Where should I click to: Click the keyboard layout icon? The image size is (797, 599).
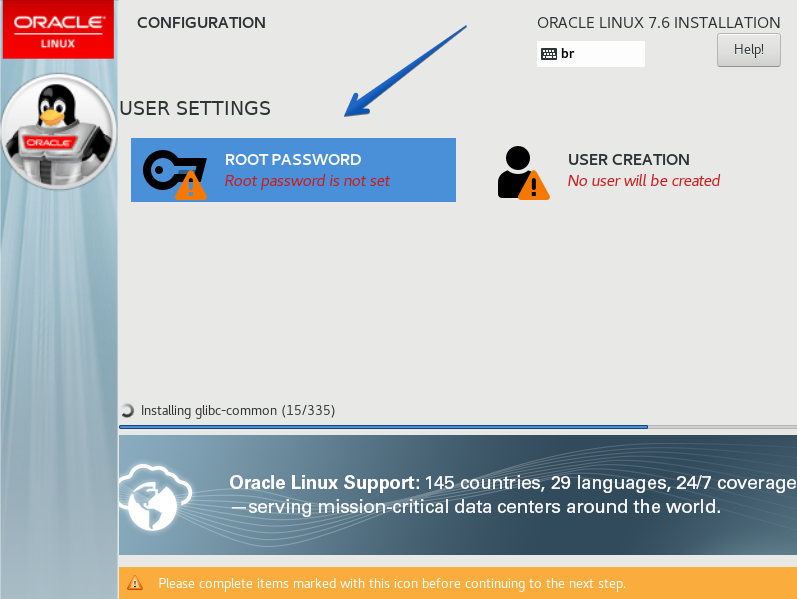point(548,54)
